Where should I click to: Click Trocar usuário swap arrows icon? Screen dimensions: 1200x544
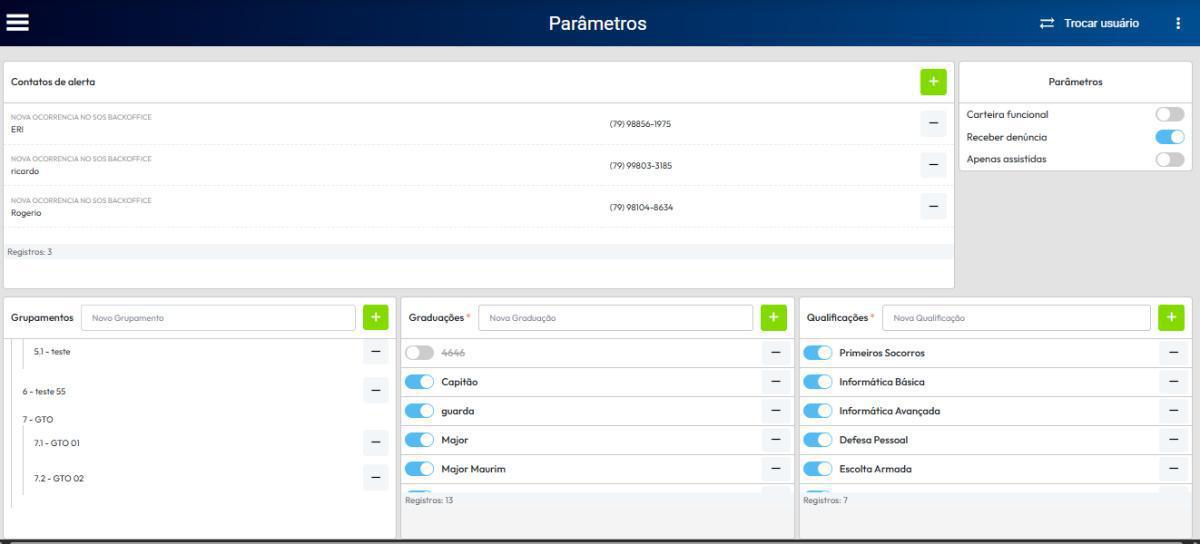[x=1047, y=23]
